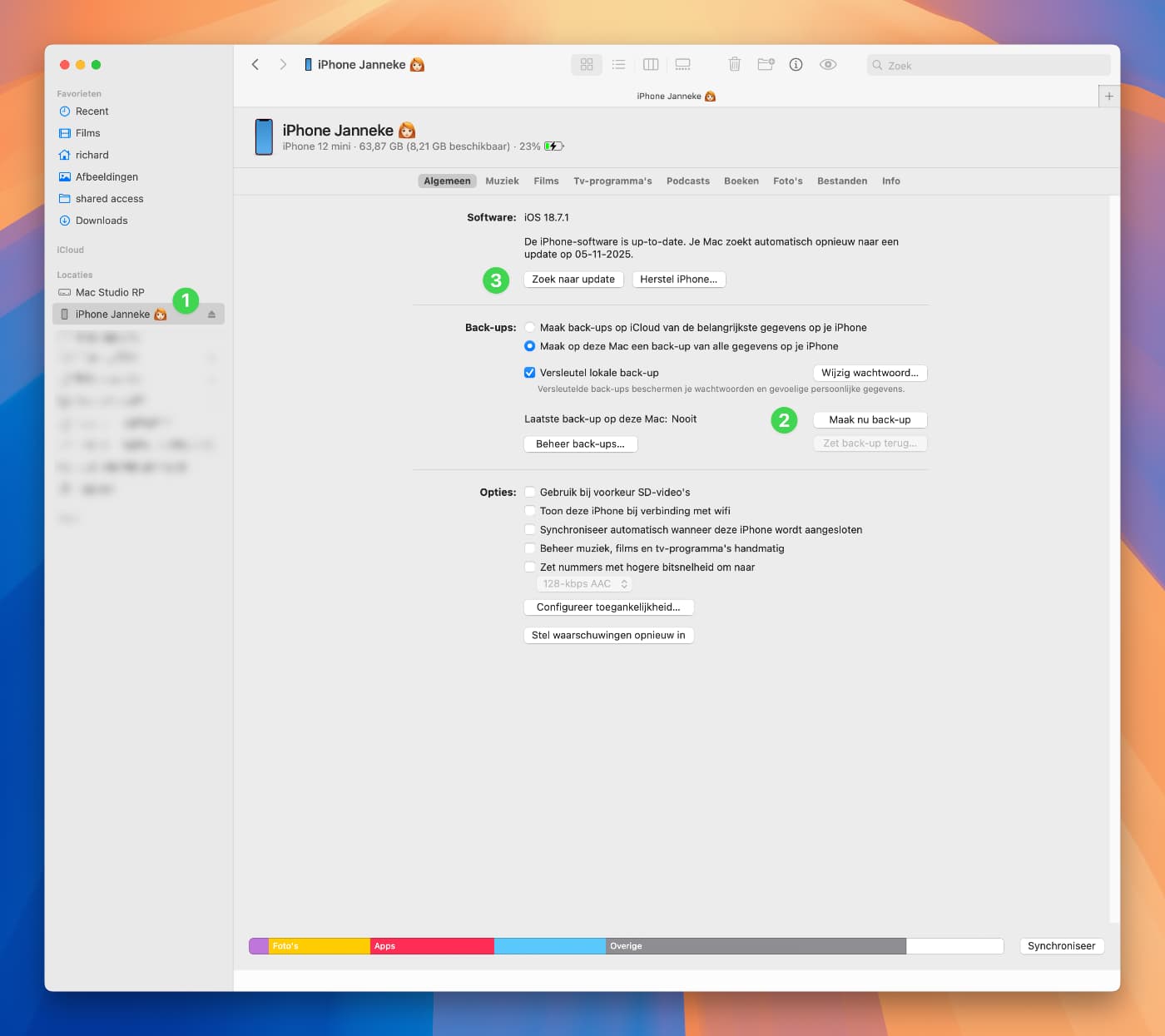Uncheck 'Versleutel lokale back-up'
The image size is (1165, 1036).
tap(530, 372)
